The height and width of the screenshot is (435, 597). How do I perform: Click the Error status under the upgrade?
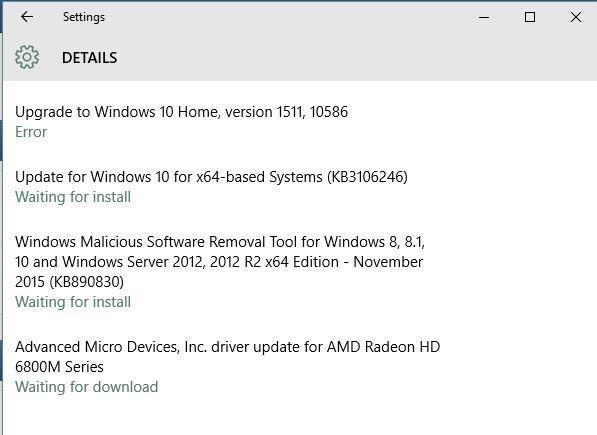coord(31,132)
